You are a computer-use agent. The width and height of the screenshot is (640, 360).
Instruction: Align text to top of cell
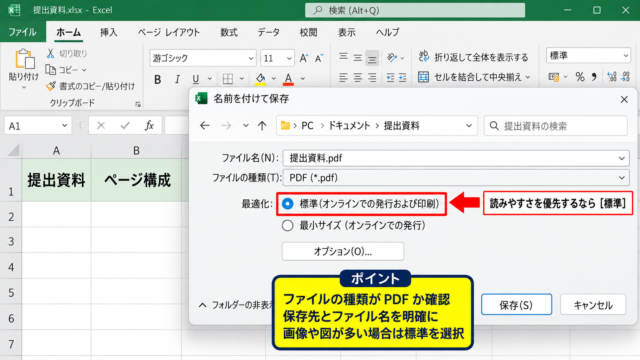point(343,57)
